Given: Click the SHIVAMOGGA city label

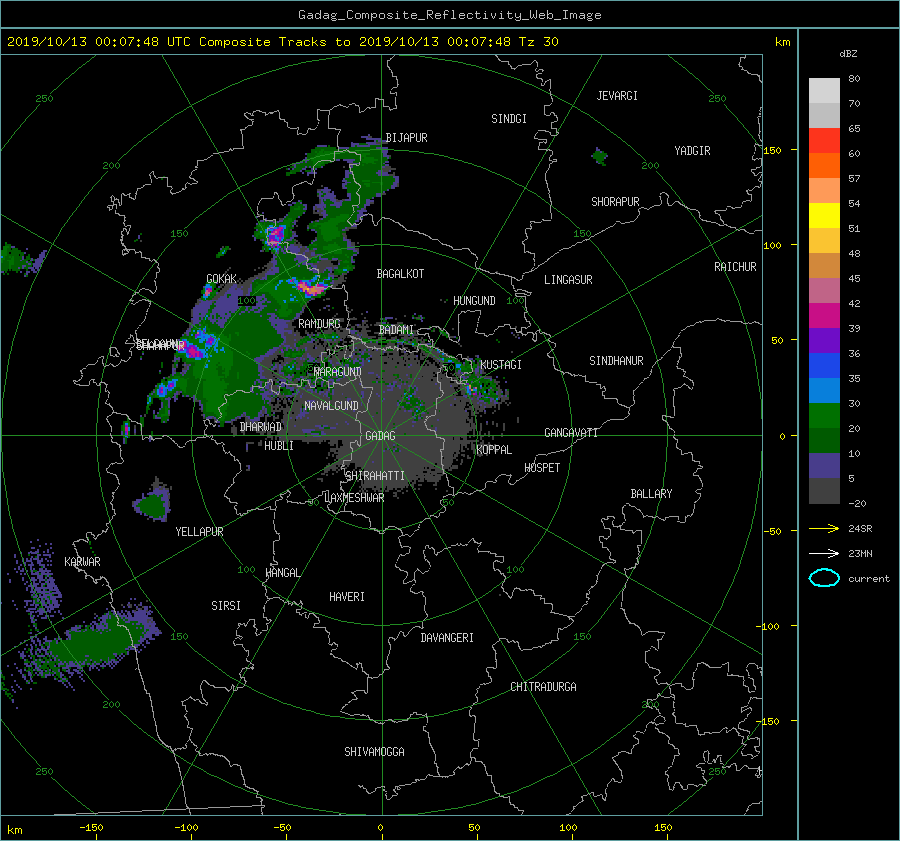Looking at the screenshot, I should 374,751.
